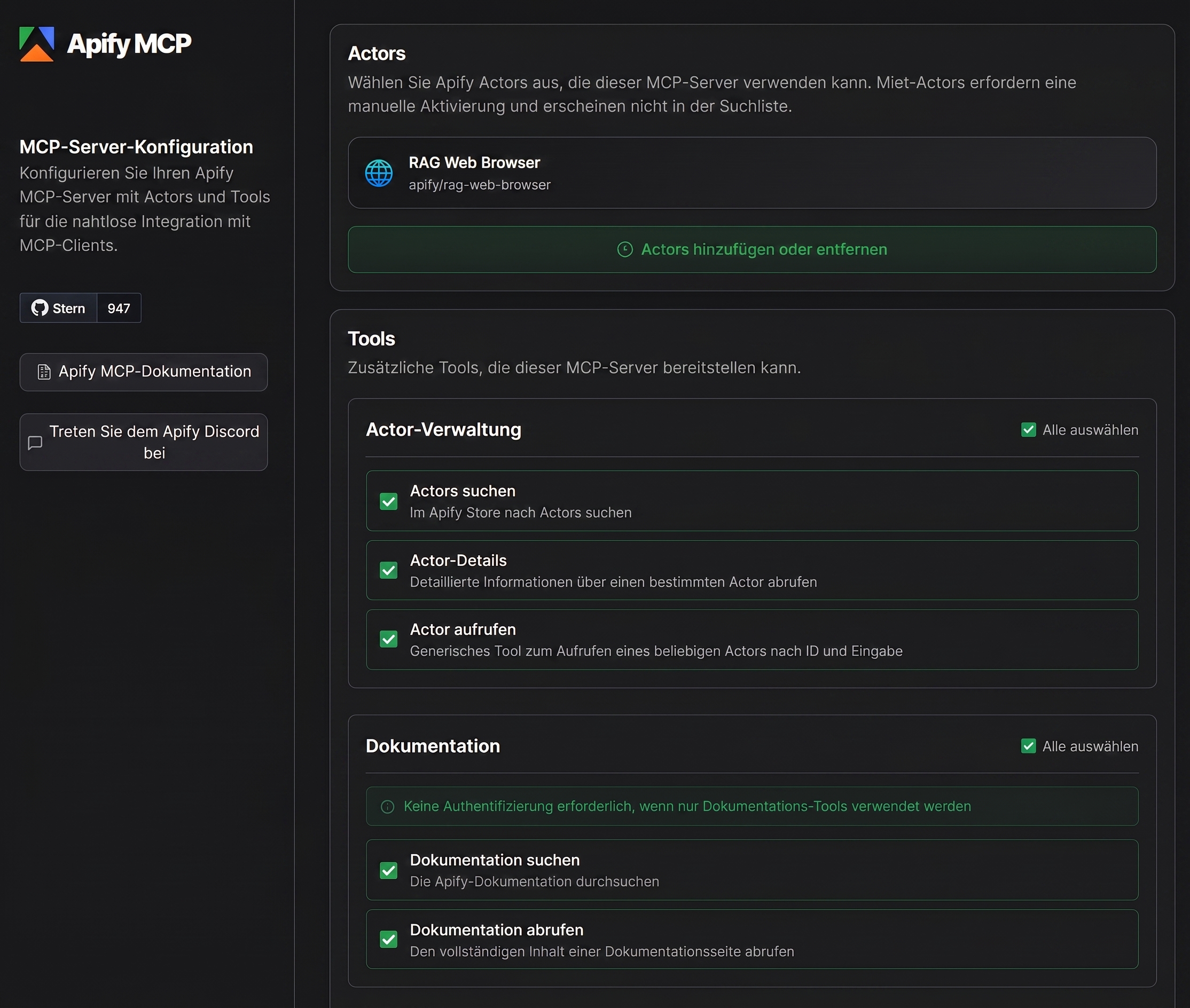Click the Apify MCP title text
This screenshot has width=1190, height=1008.
pos(129,44)
